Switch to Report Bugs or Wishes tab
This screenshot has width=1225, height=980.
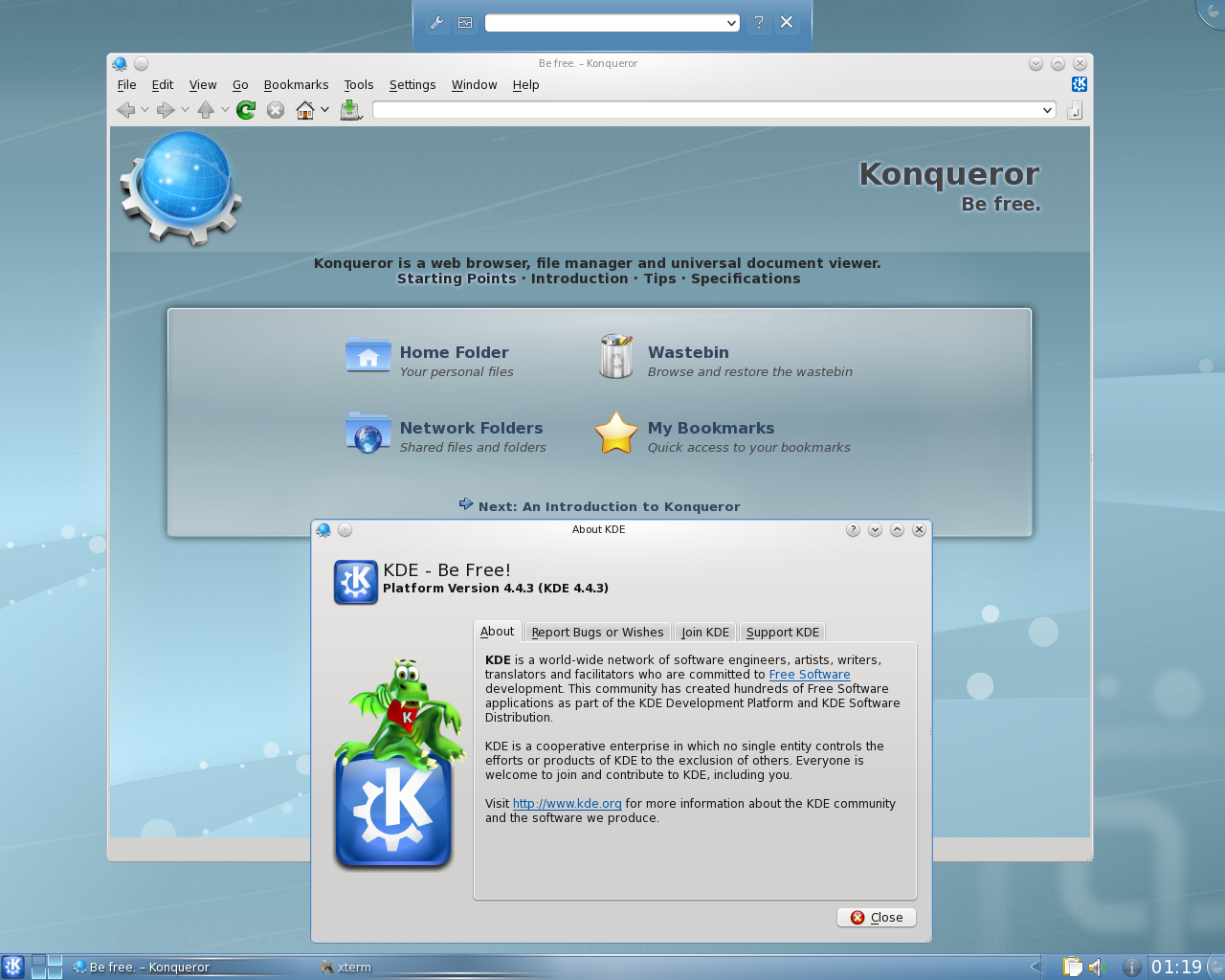[x=597, y=633]
